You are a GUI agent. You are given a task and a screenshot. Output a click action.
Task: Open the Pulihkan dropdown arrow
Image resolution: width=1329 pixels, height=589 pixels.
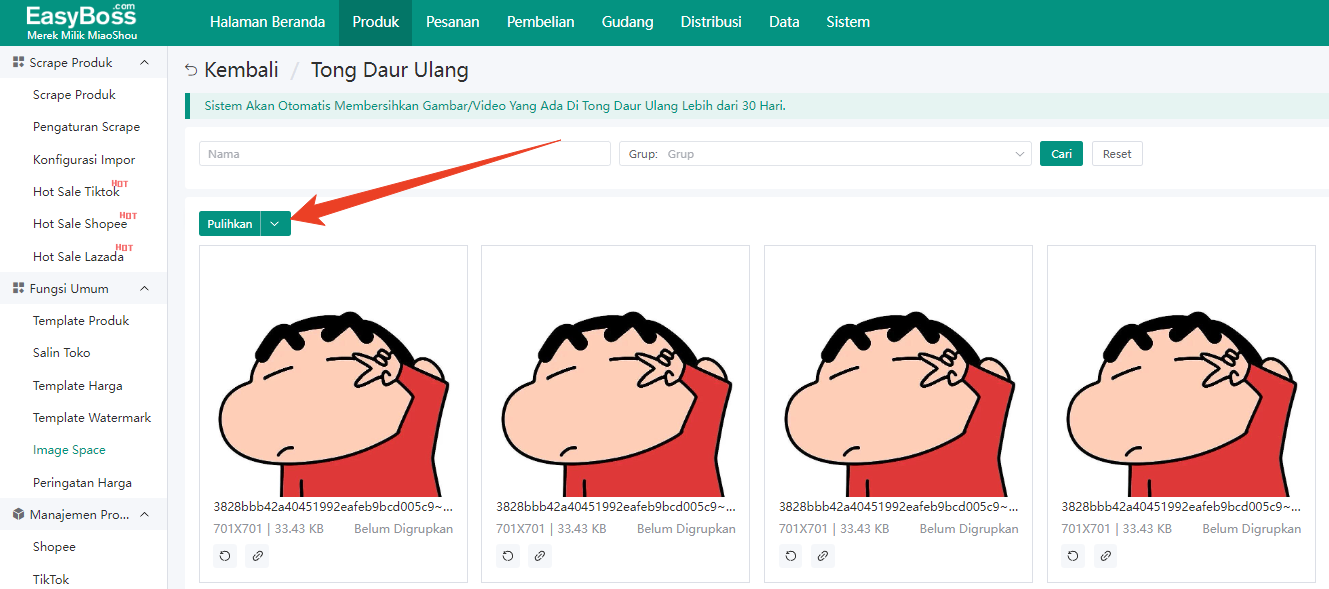click(275, 224)
